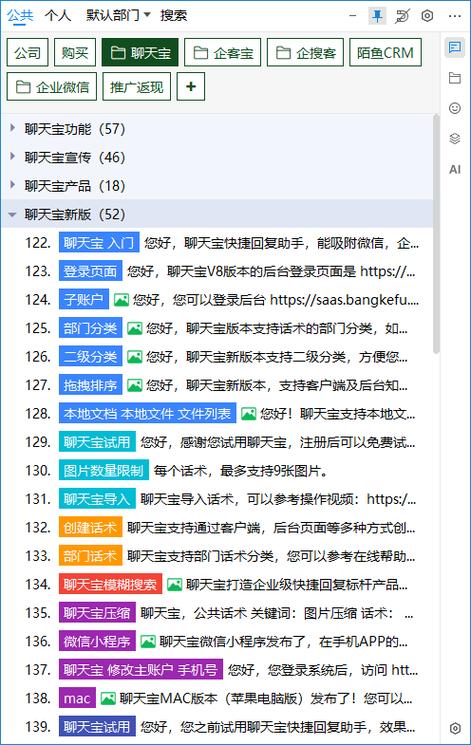Click image icon in row 136 微信小程序
The width and height of the screenshot is (471, 745).
pyautogui.click(x=148, y=642)
